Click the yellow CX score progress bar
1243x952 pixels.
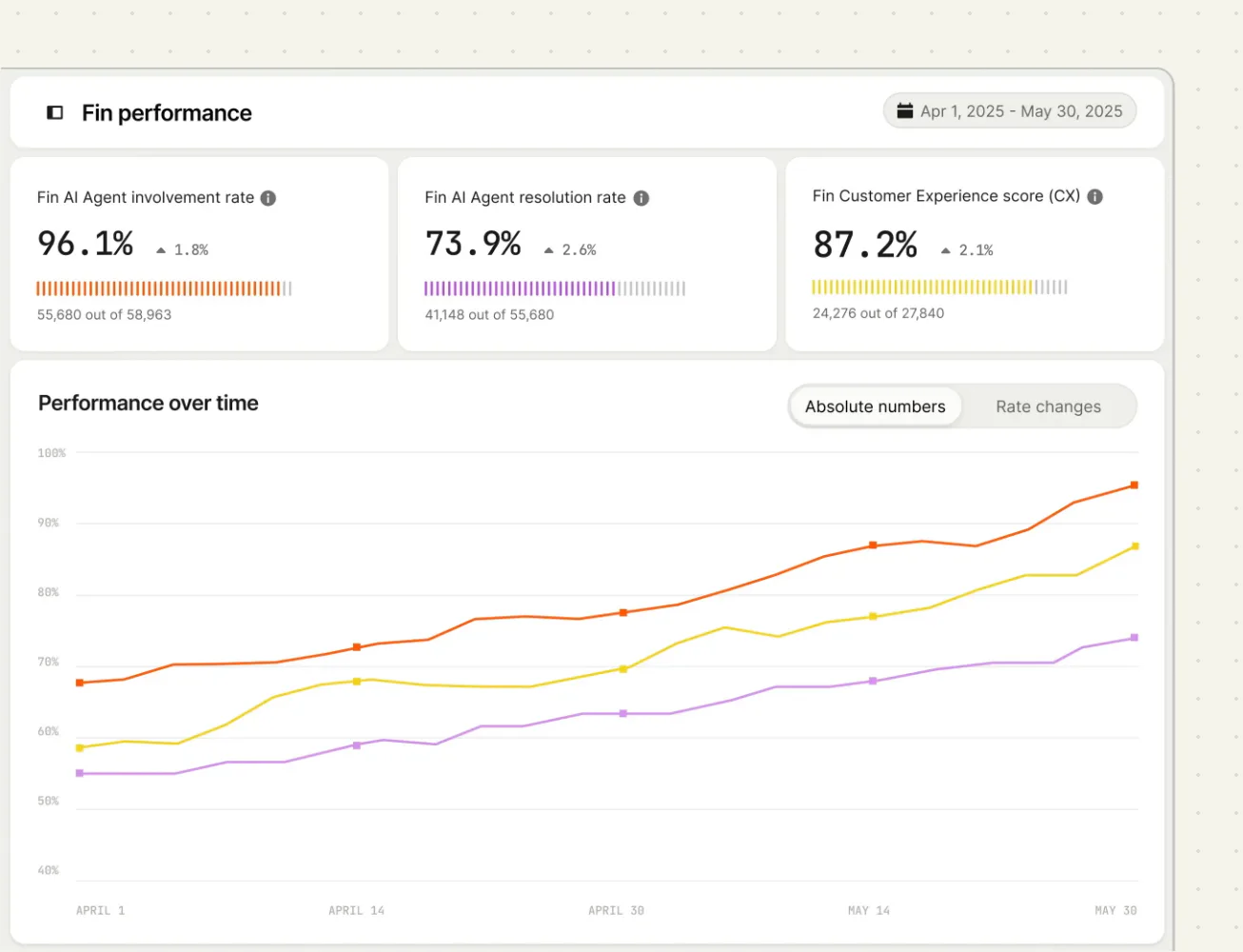tap(939, 287)
